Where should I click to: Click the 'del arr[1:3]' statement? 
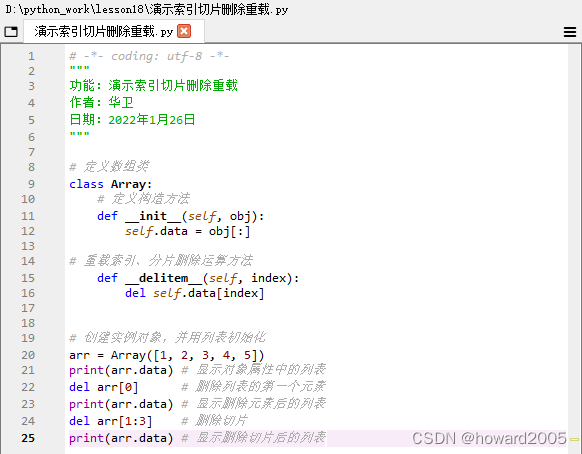coord(111,421)
